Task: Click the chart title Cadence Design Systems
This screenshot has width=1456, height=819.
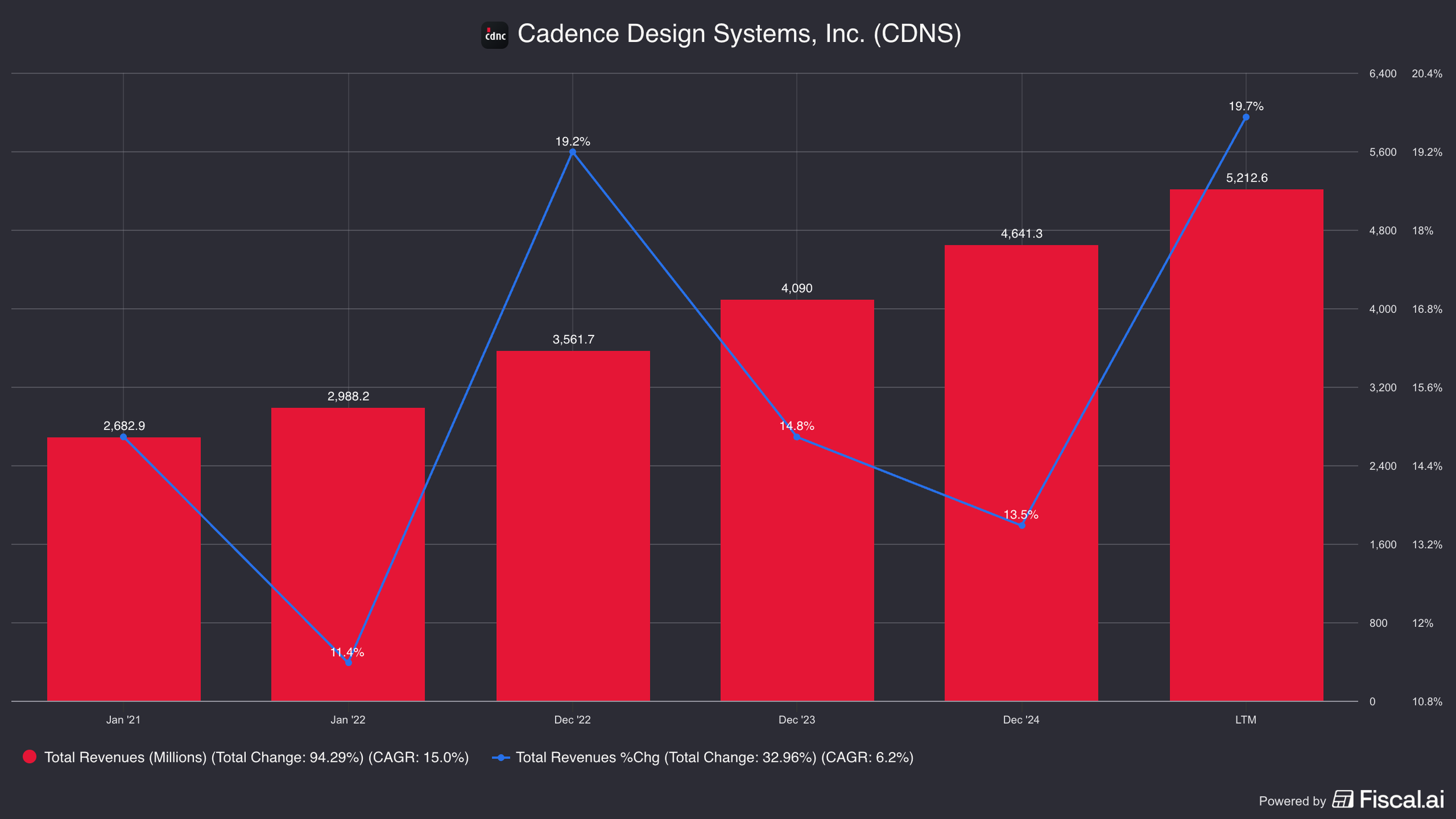Action: point(739,34)
